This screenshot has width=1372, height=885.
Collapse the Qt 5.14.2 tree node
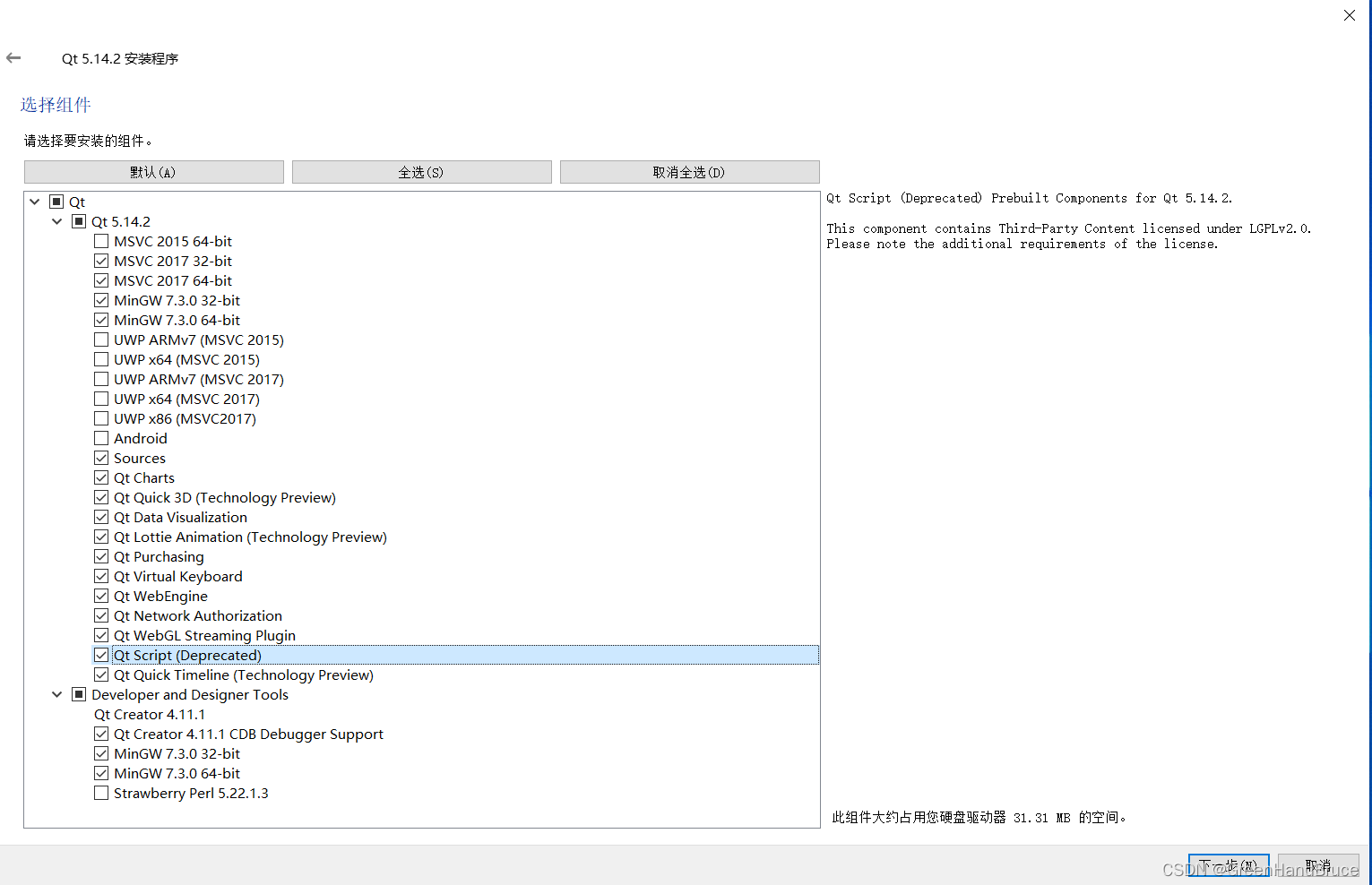(x=57, y=221)
